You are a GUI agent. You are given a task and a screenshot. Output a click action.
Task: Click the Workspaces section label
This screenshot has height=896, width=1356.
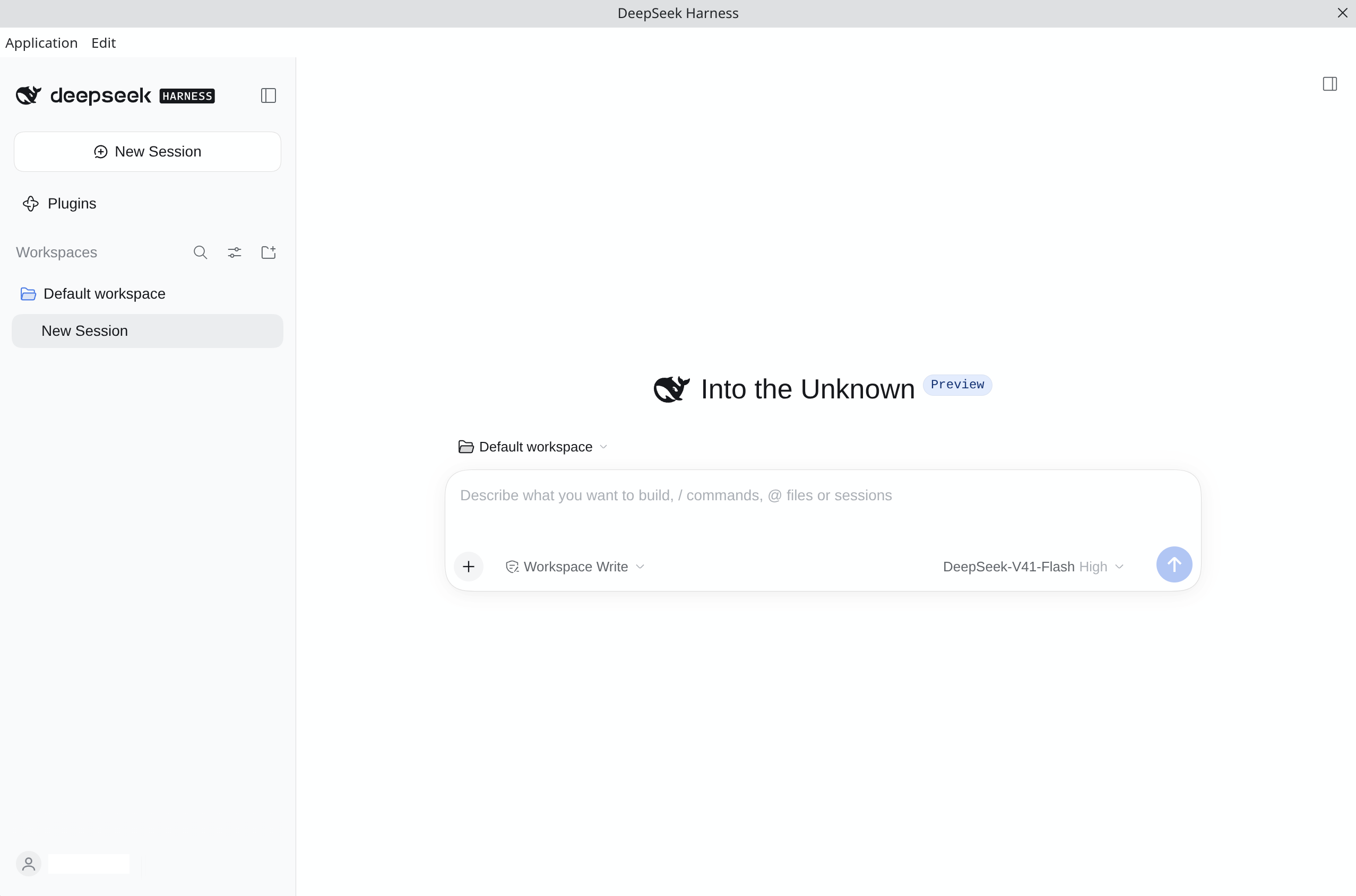point(57,253)
